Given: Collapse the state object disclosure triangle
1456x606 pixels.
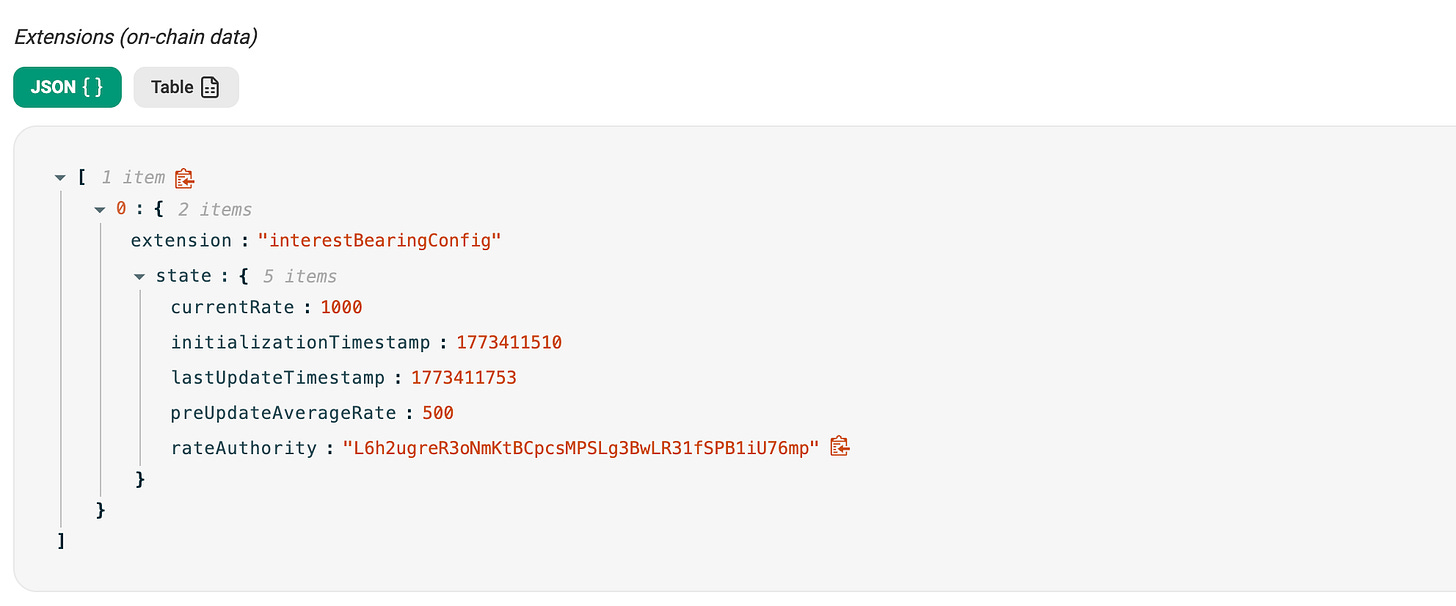Looking at the screenshot, I should point(138,275).
